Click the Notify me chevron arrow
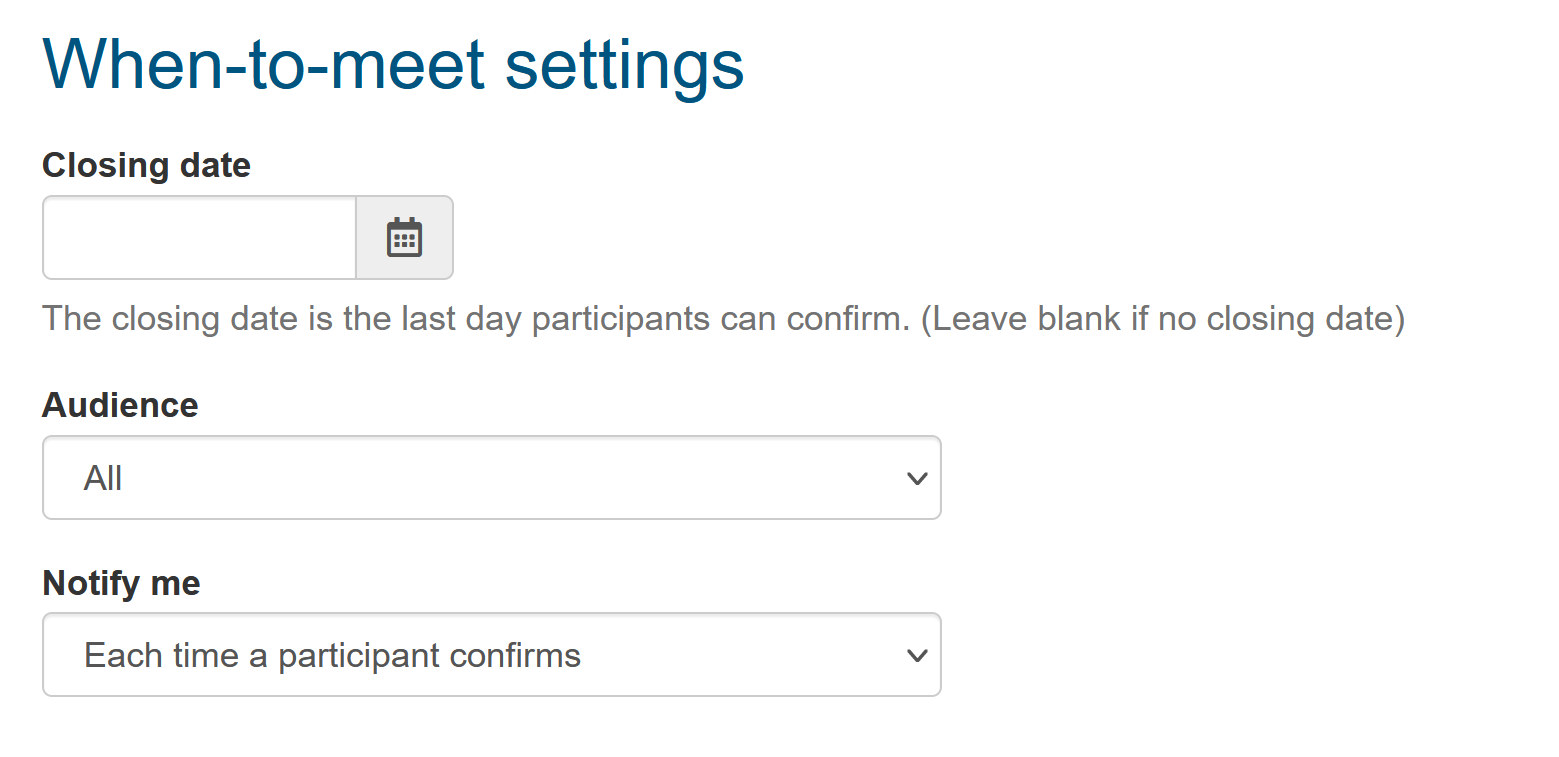 tap(916, 656)
